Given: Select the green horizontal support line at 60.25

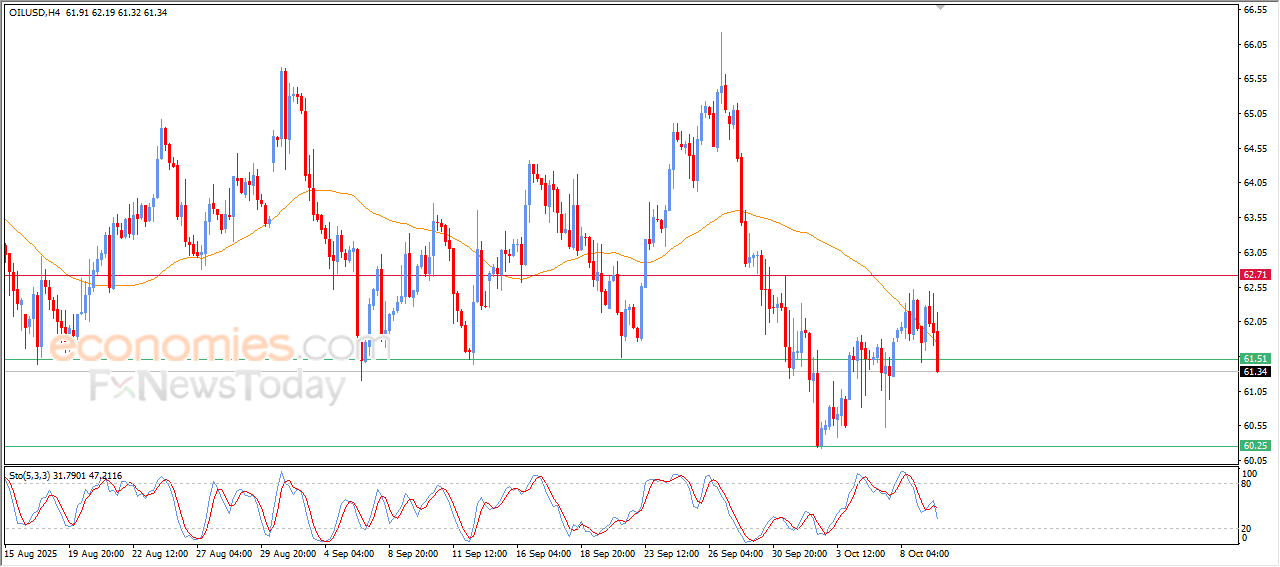Looking at the screenshot, I should pyautogui.click(x=600, y=446).
